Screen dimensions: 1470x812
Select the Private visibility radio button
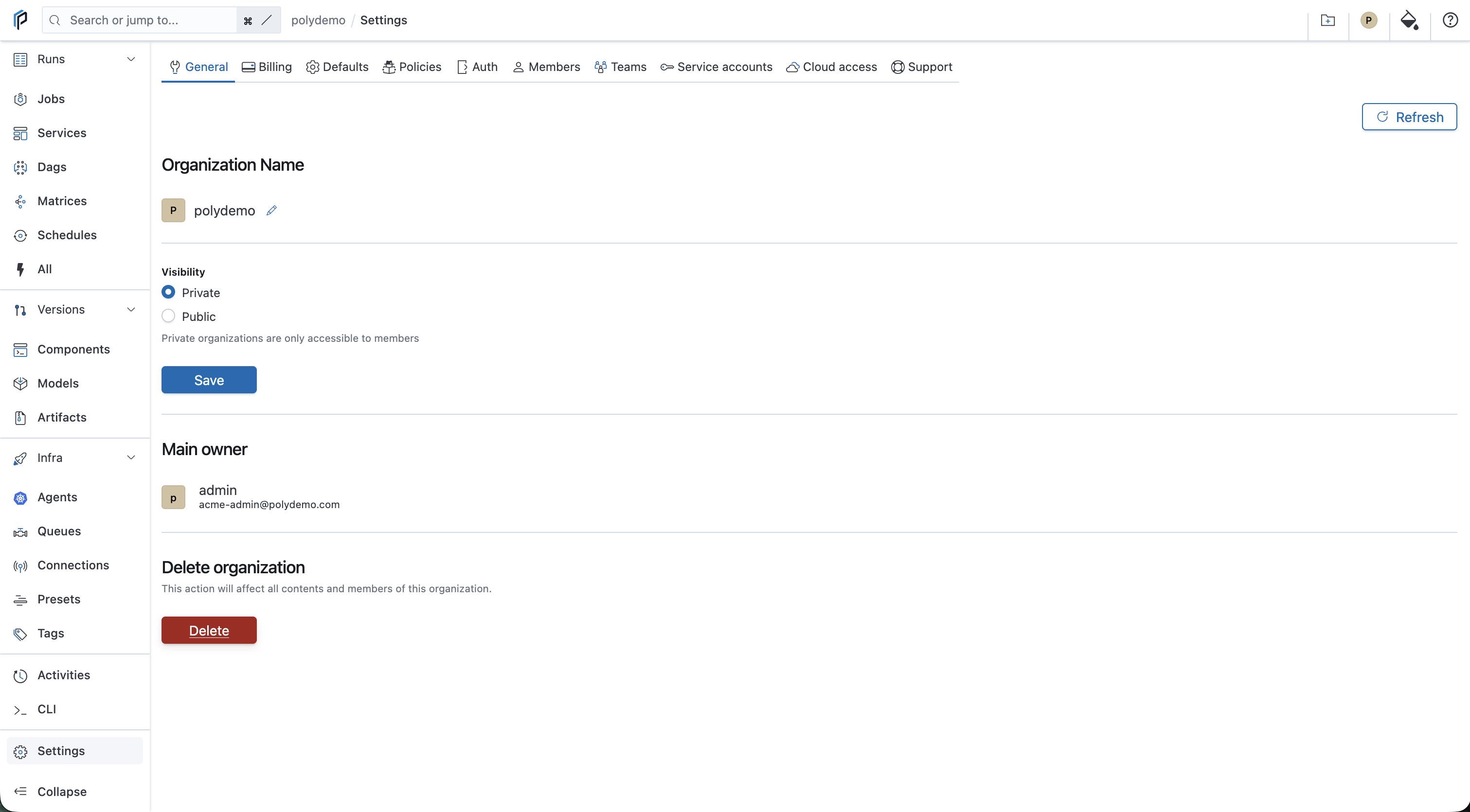point(168,292)
